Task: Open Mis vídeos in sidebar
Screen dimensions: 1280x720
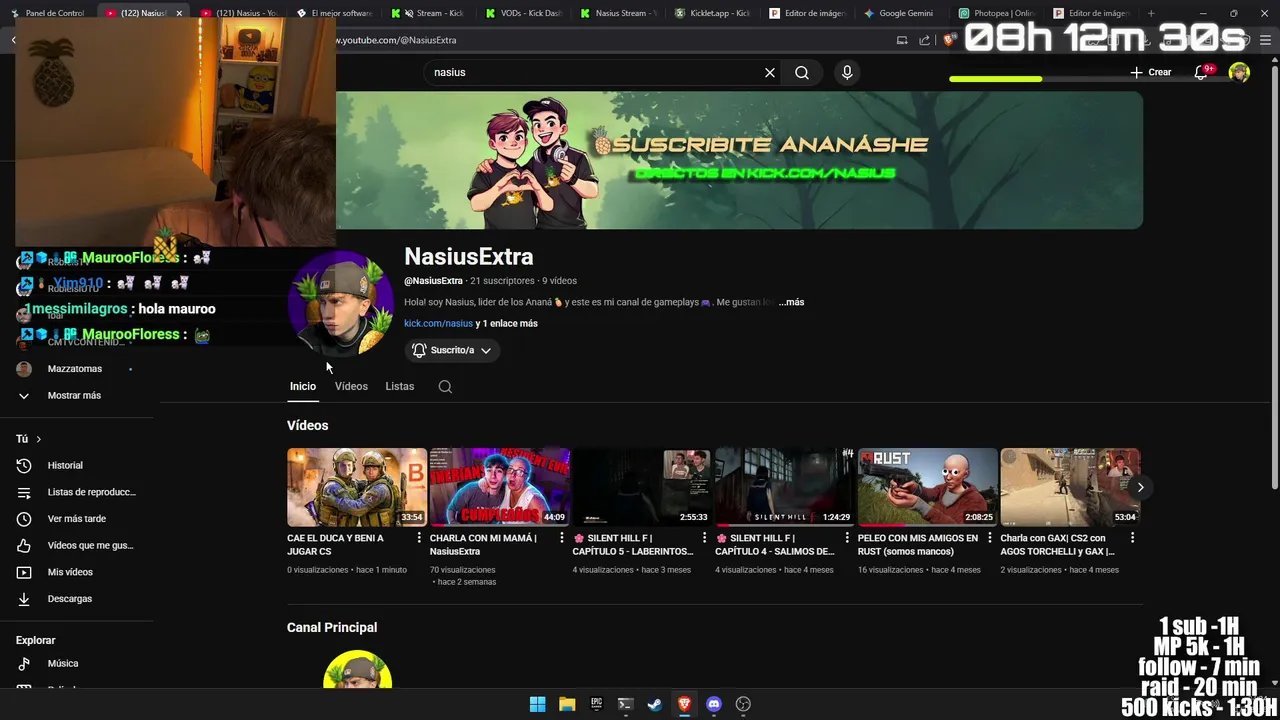Action: [x=70, y=572]
